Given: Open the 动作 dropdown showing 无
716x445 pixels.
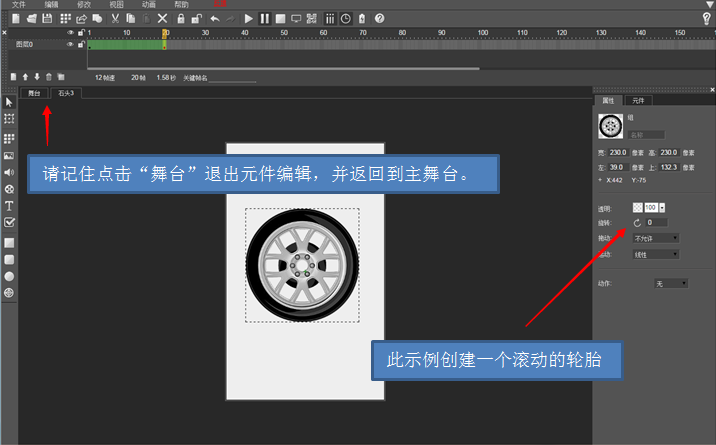Looking at the screenshot, I should (670, 284).
